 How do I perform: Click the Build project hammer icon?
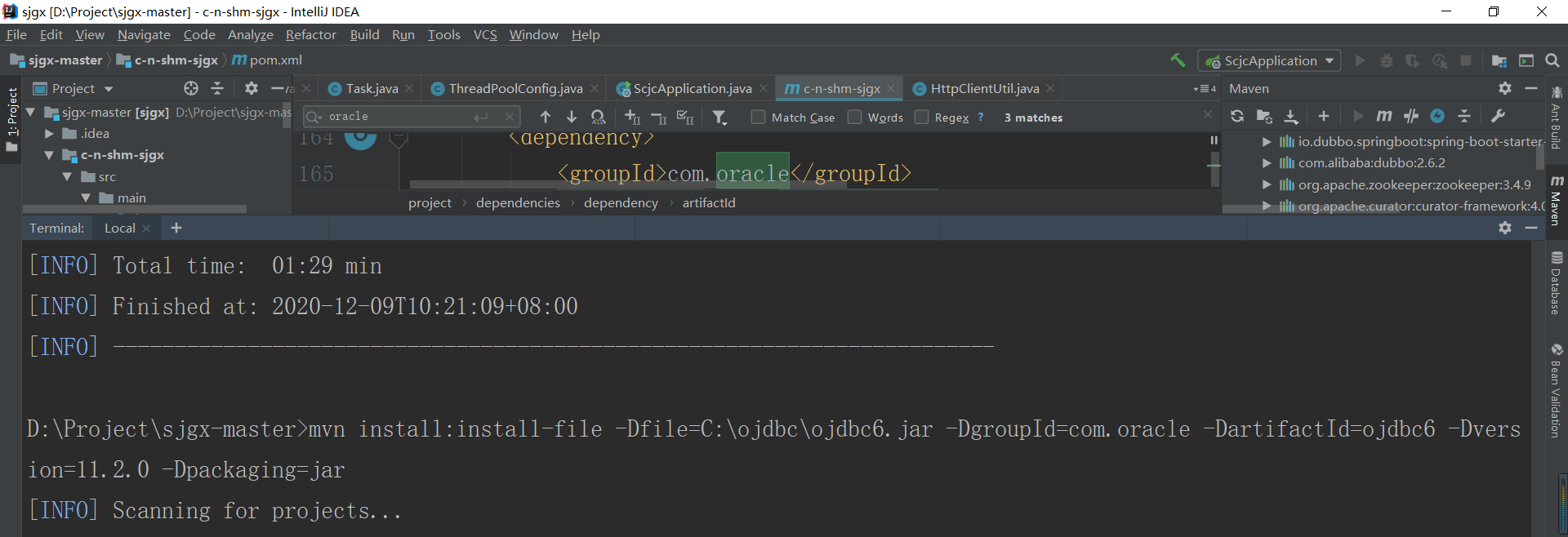[x=1178, y=60]
